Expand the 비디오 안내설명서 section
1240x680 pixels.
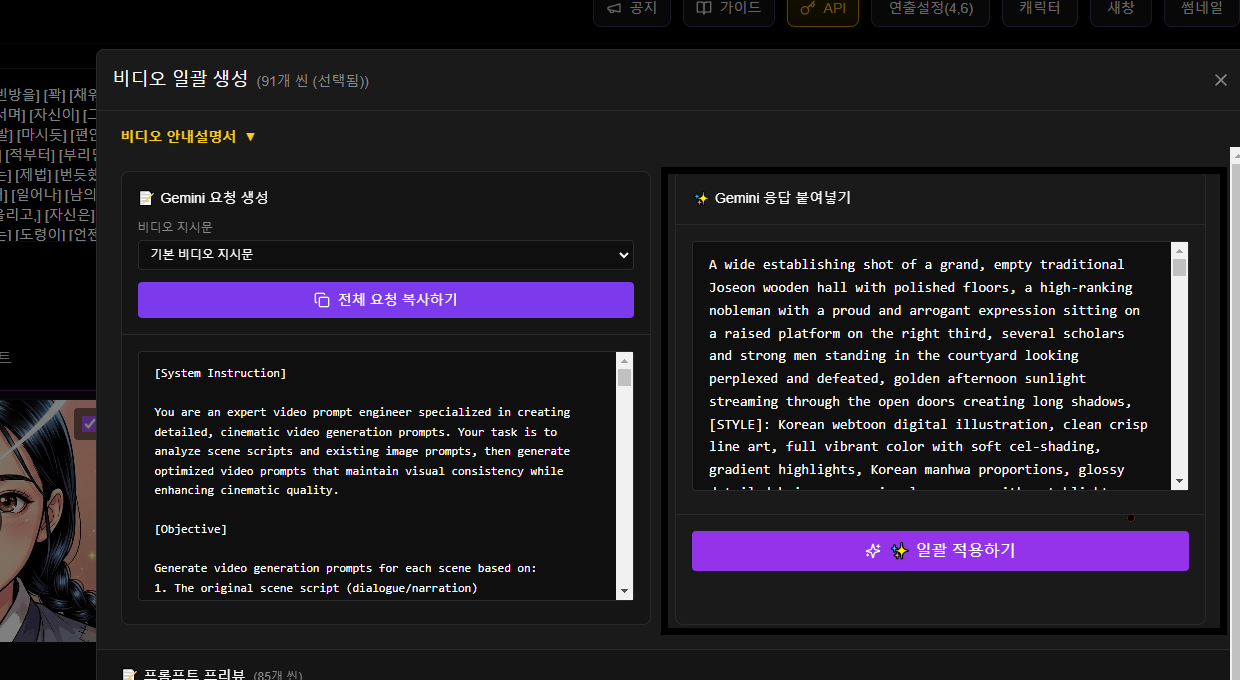click(188, 136)
